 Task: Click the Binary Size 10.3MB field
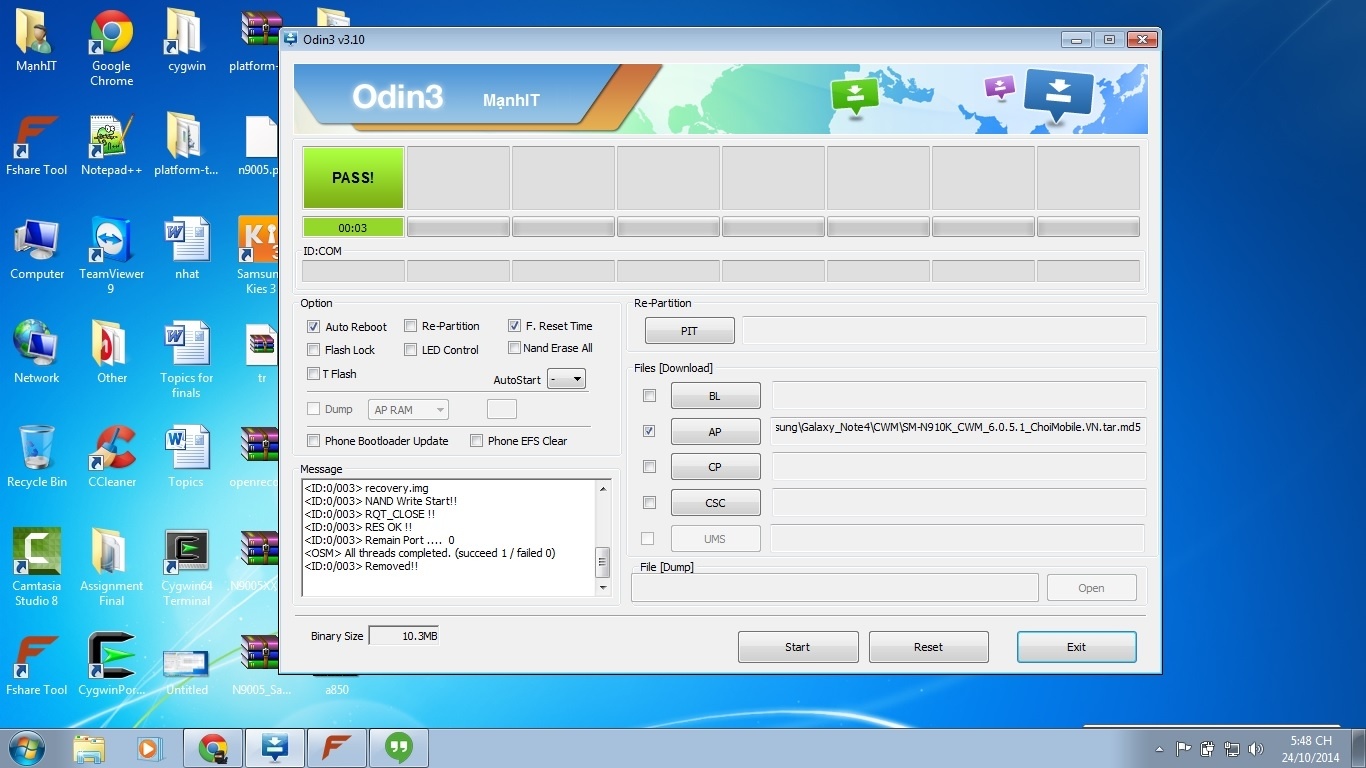pyautogui.click(x=403, y=636)
